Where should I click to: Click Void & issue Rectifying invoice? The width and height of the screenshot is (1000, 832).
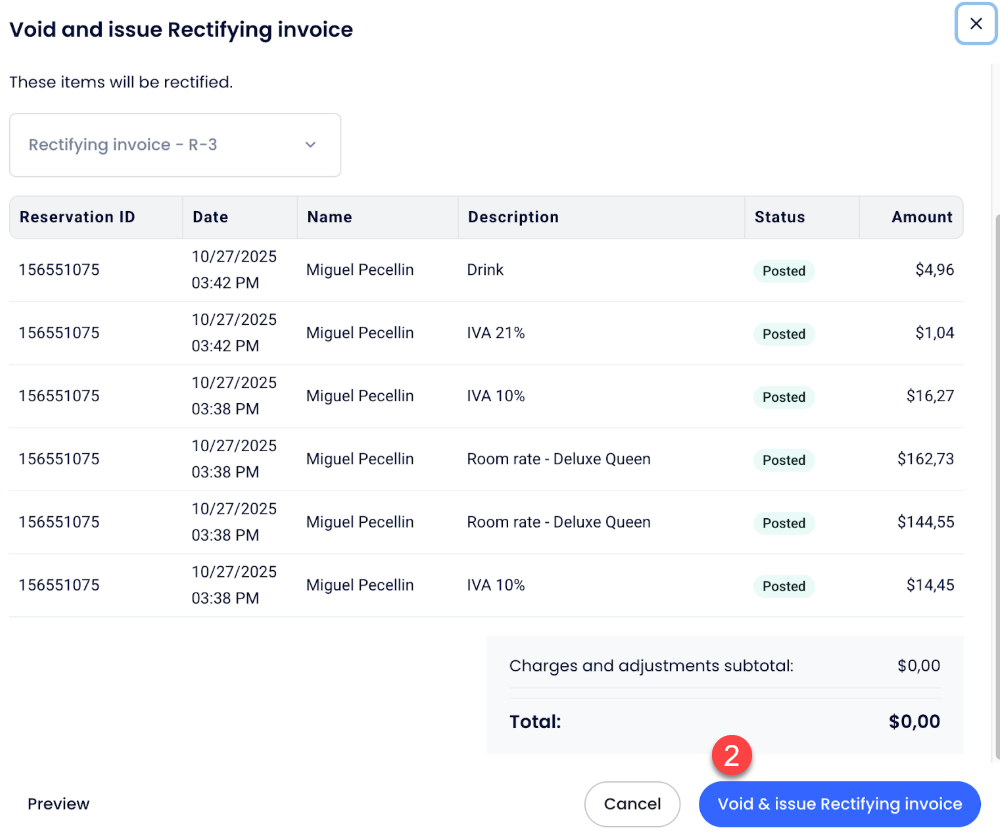pos(839,804)
